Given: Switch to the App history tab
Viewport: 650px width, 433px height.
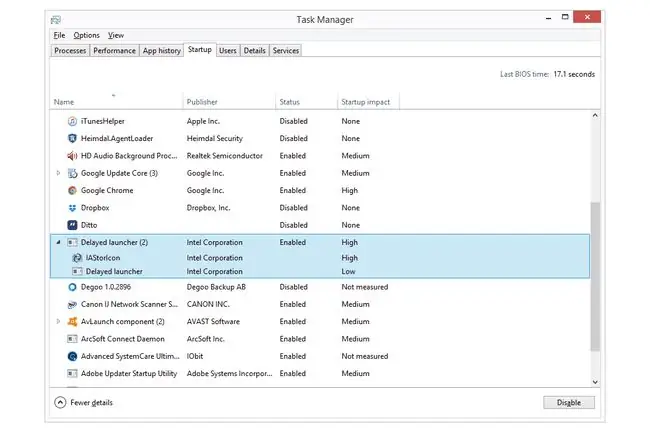Looking at the screenshot, I should coord(162,51).
